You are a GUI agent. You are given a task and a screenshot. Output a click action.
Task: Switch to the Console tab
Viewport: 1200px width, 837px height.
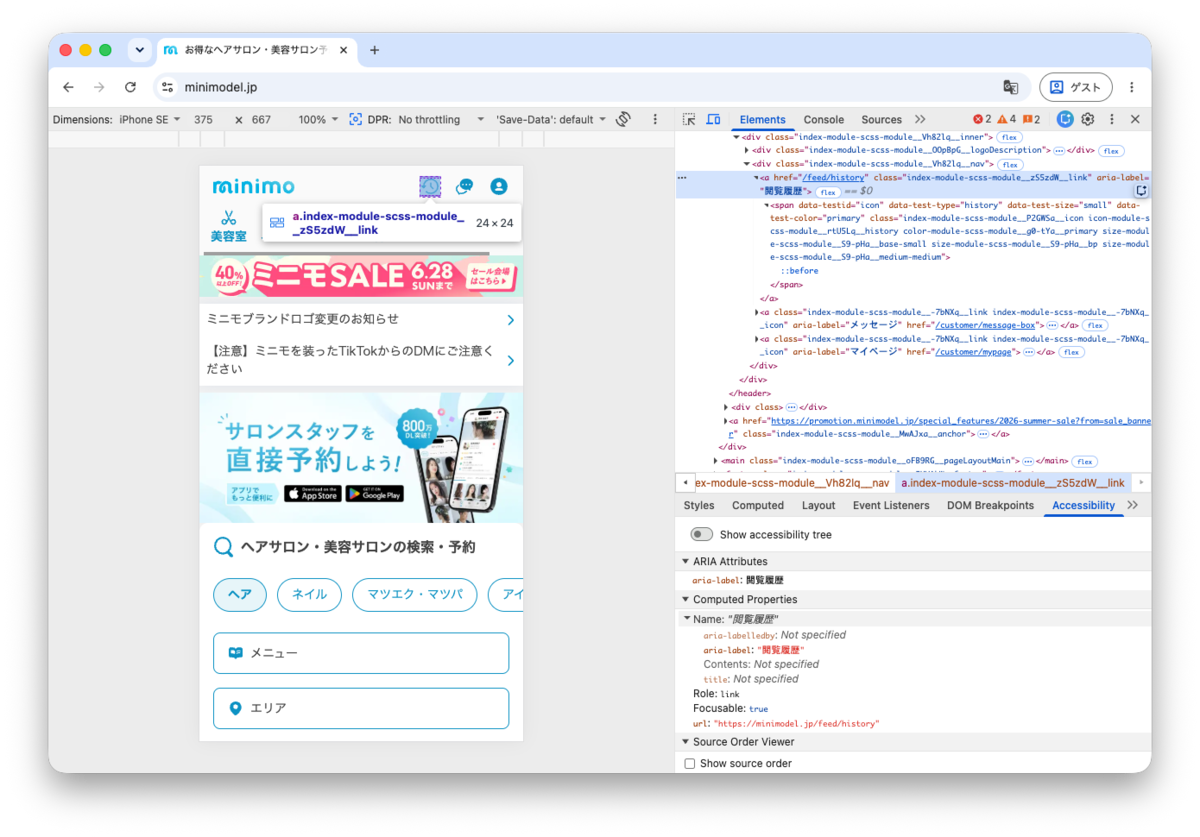(x=824, y=119)
